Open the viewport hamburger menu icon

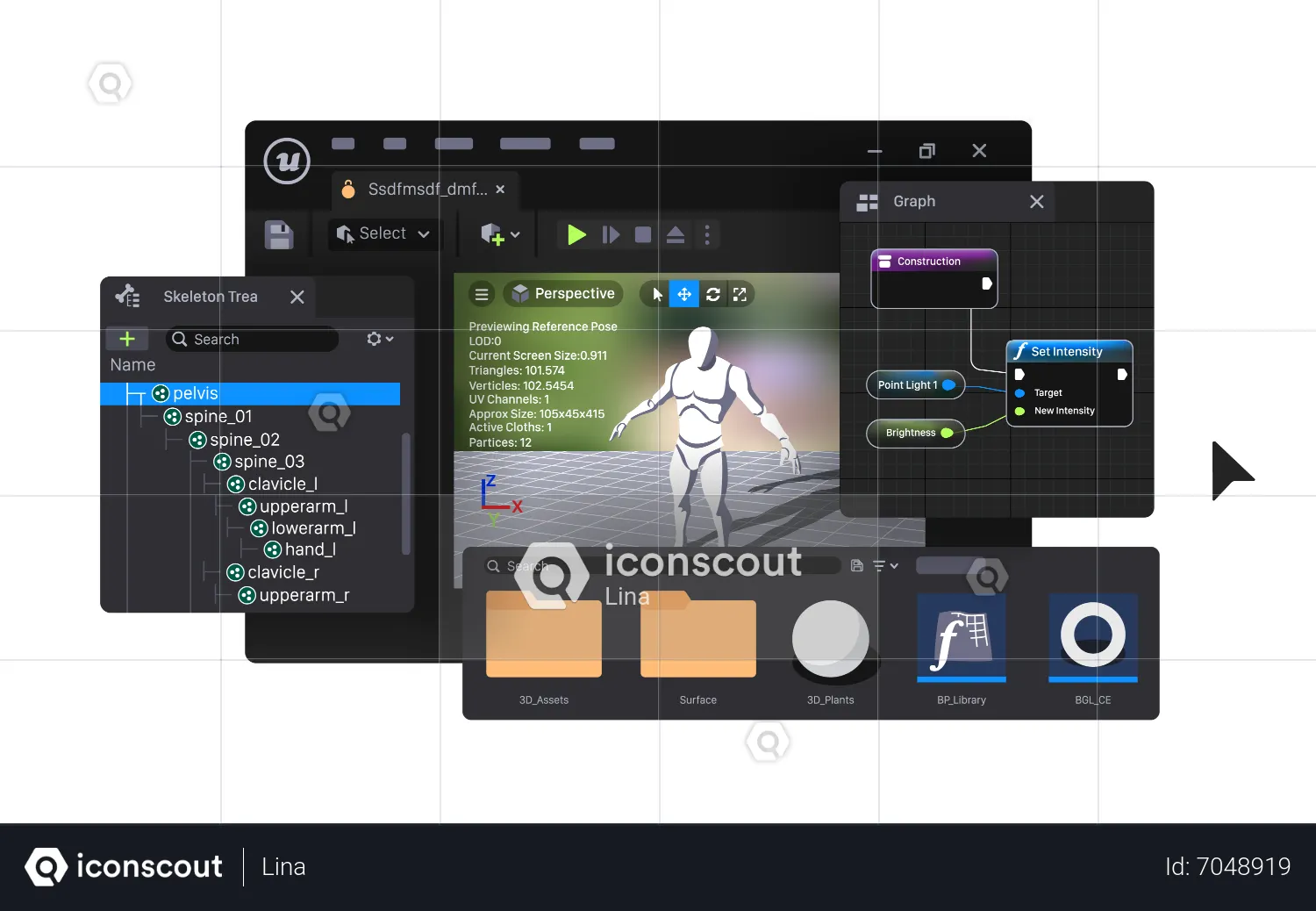pos(481,294)
